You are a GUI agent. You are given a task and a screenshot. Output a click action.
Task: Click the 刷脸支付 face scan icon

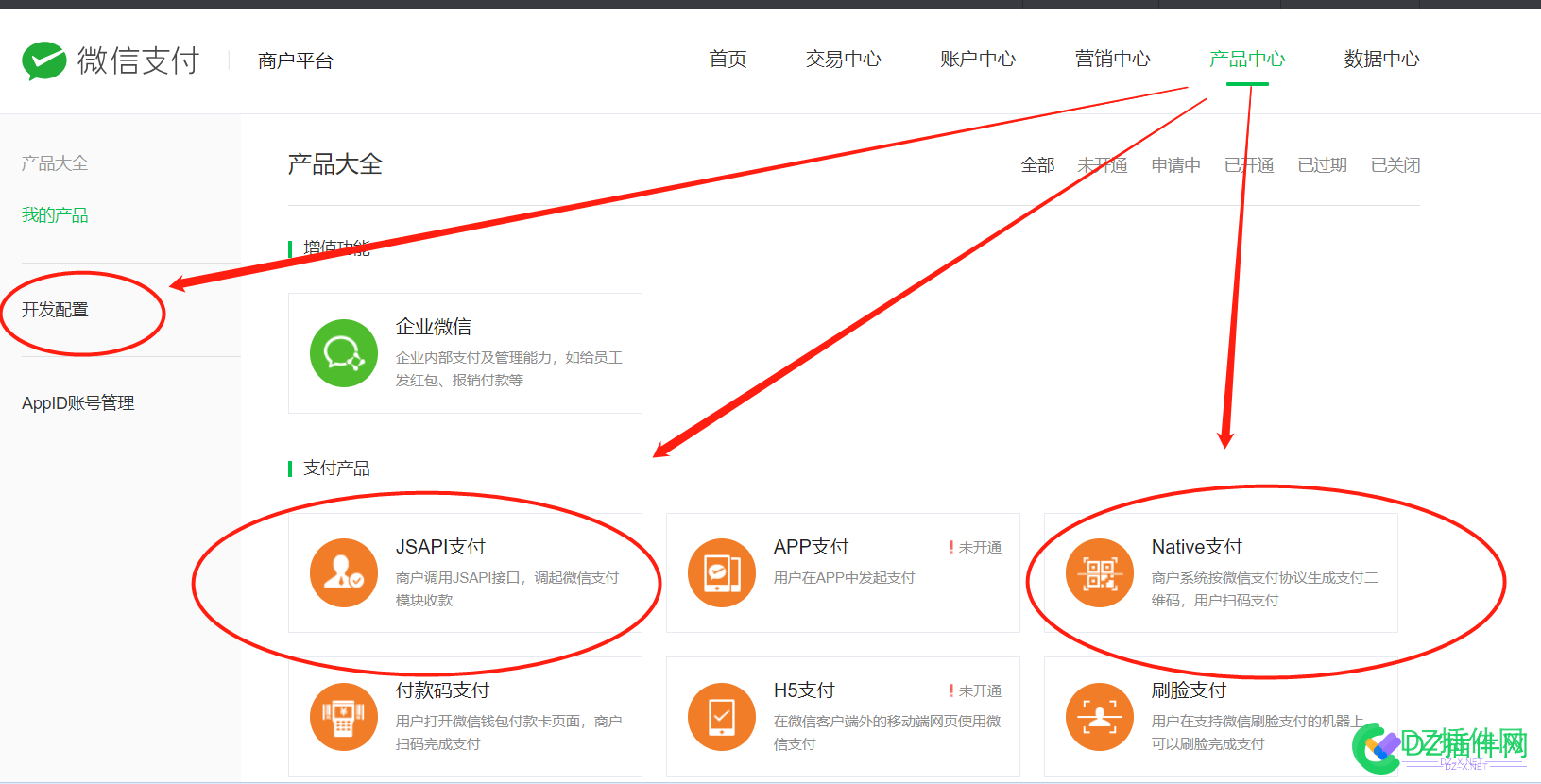(1100, 717)
